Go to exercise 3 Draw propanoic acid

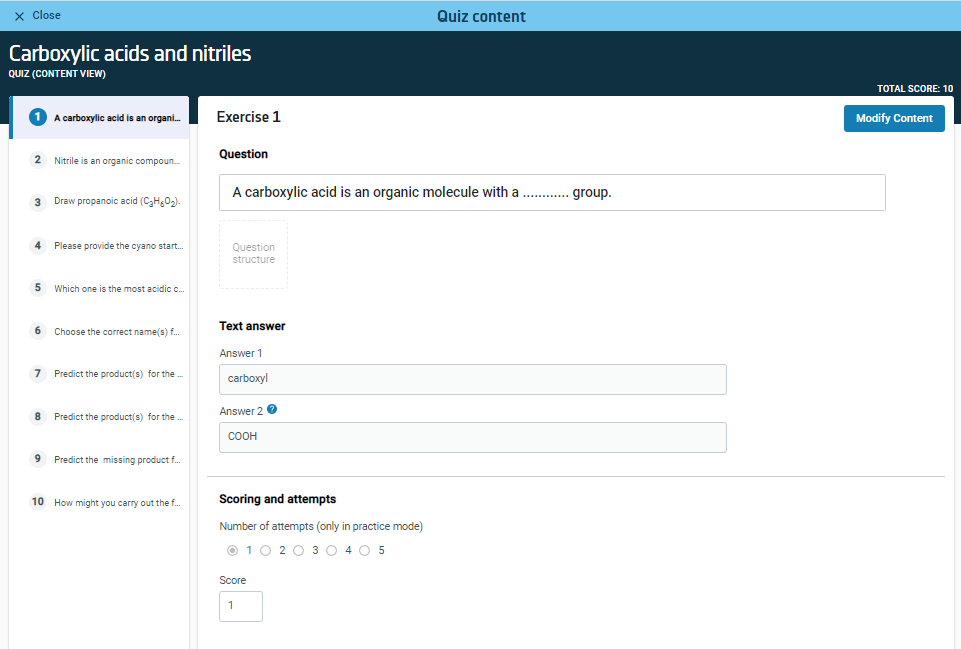[x=100, y=203]
